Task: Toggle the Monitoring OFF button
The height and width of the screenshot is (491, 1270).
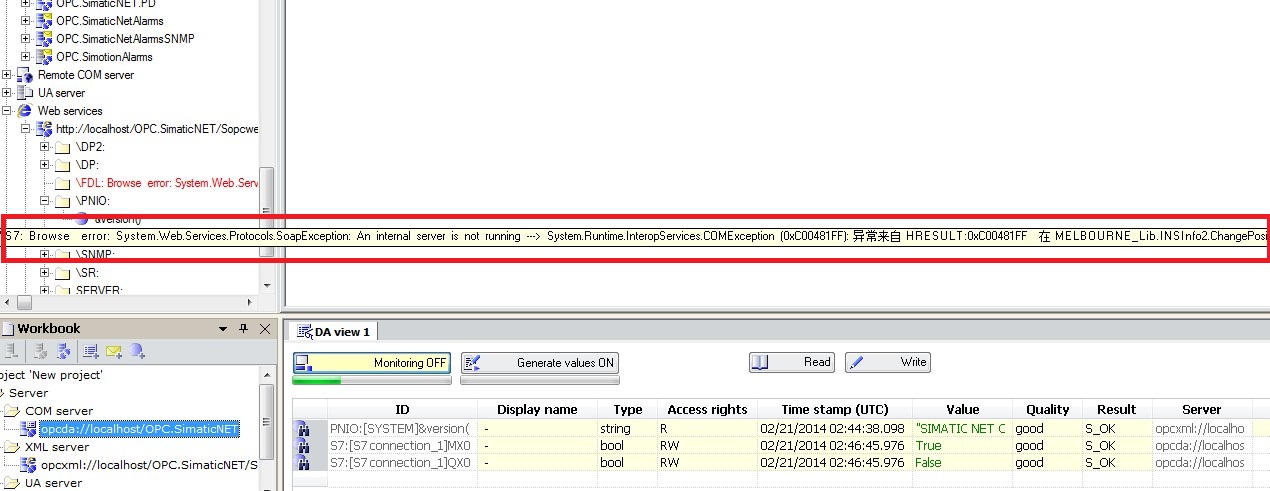Action: [372, 363]
